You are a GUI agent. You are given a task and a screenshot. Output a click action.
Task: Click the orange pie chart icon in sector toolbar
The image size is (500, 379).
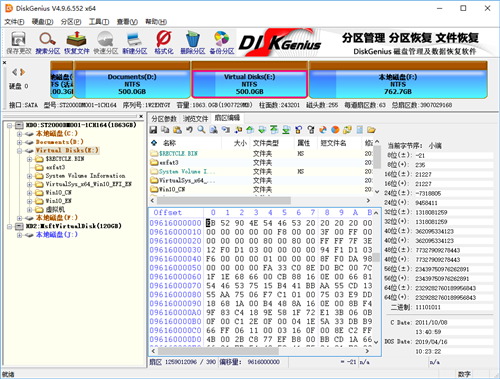335,130
